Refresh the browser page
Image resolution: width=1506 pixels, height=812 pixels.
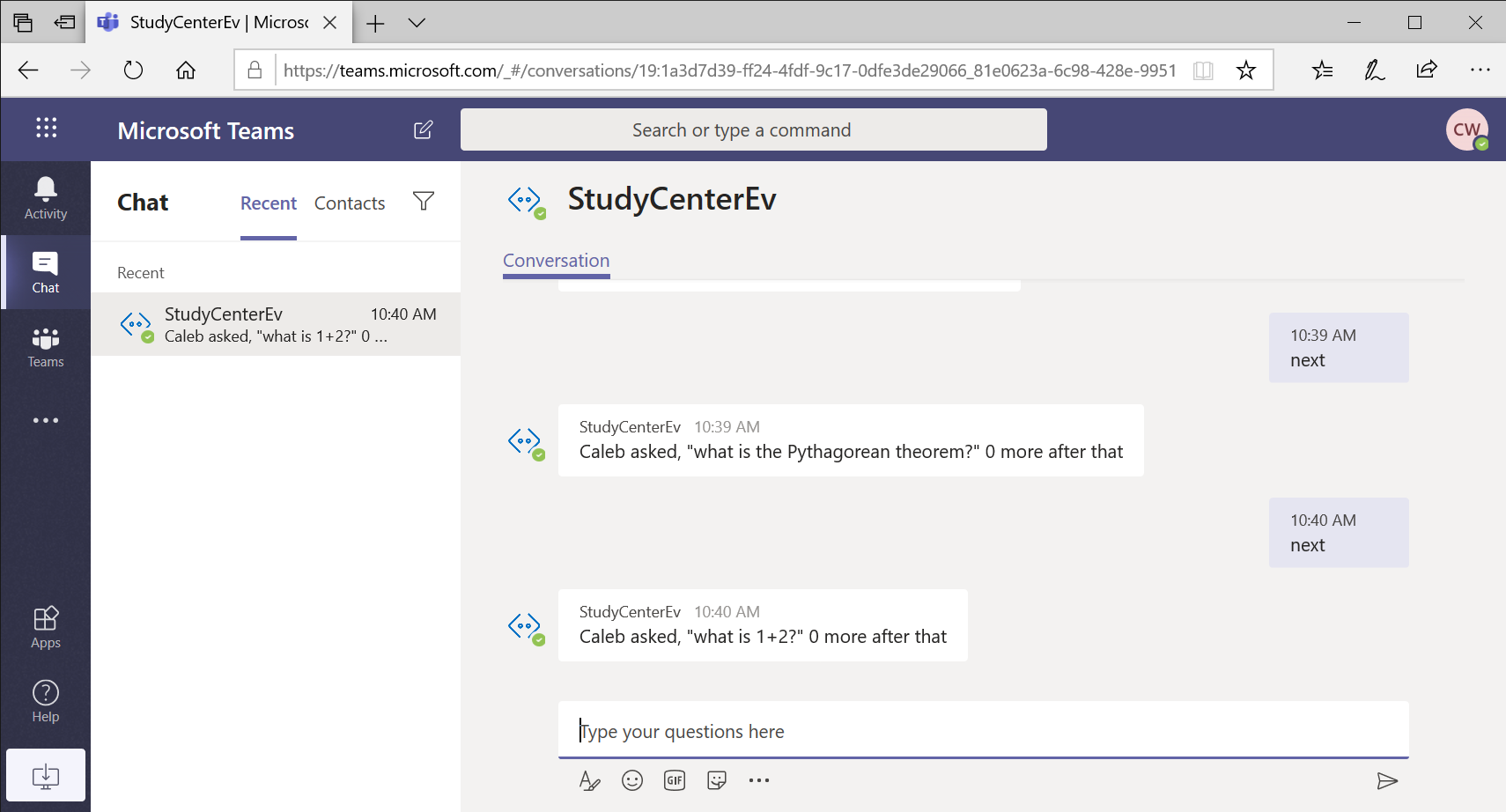click(x=133, y=70)
